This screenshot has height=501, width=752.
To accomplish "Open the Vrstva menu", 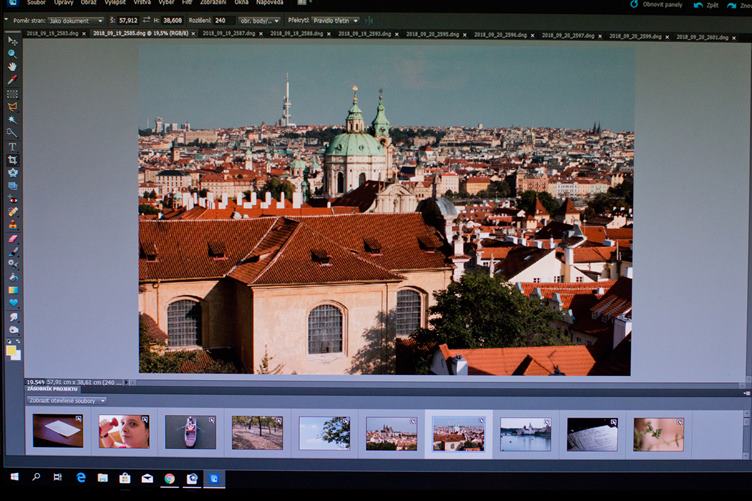I will 142,2.
